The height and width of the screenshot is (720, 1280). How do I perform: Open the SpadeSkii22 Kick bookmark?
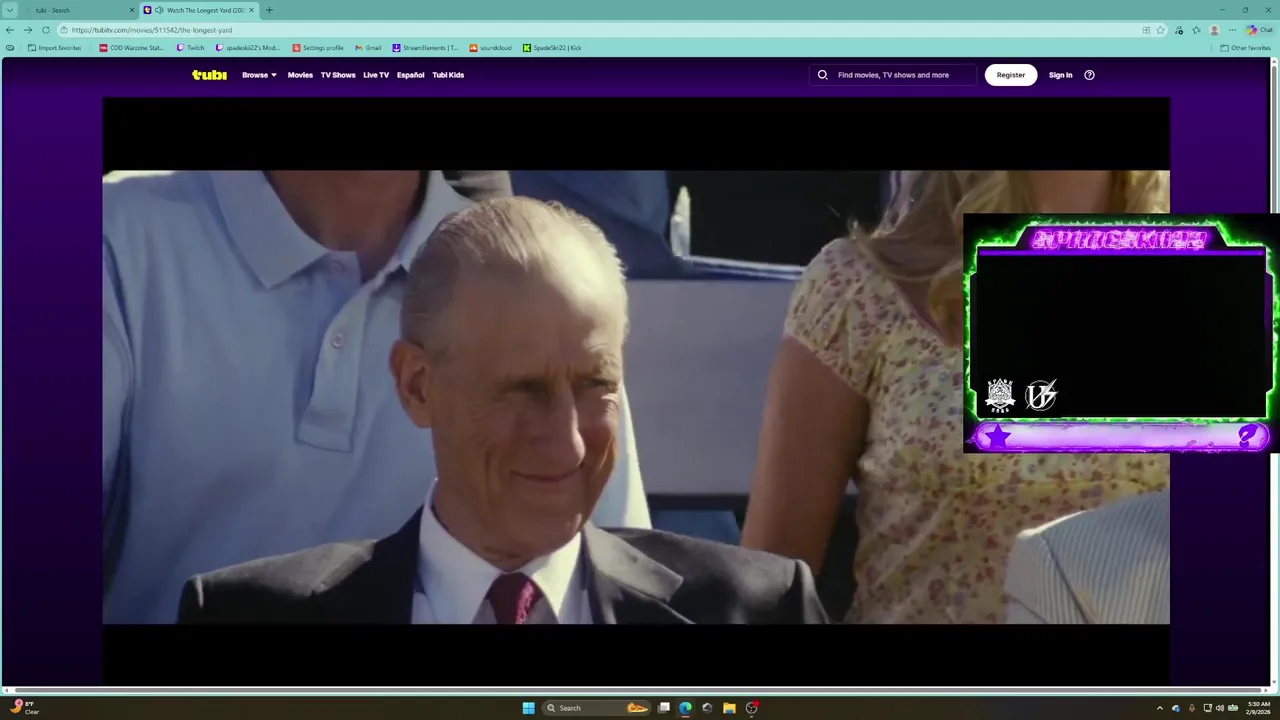(552, 48)
